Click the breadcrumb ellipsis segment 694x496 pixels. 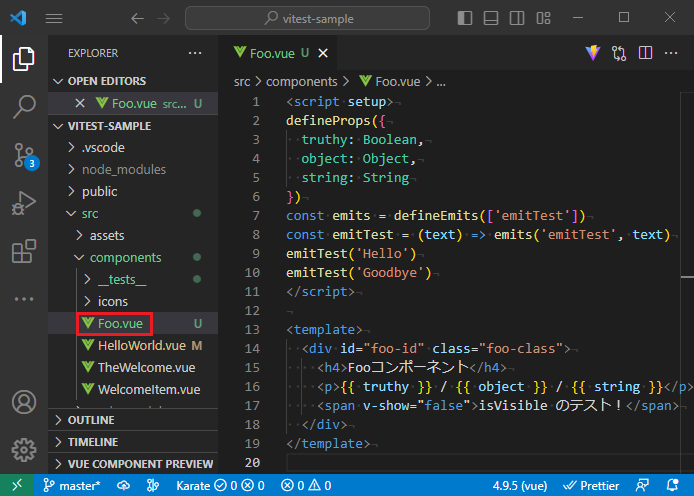tap(441, 81)
